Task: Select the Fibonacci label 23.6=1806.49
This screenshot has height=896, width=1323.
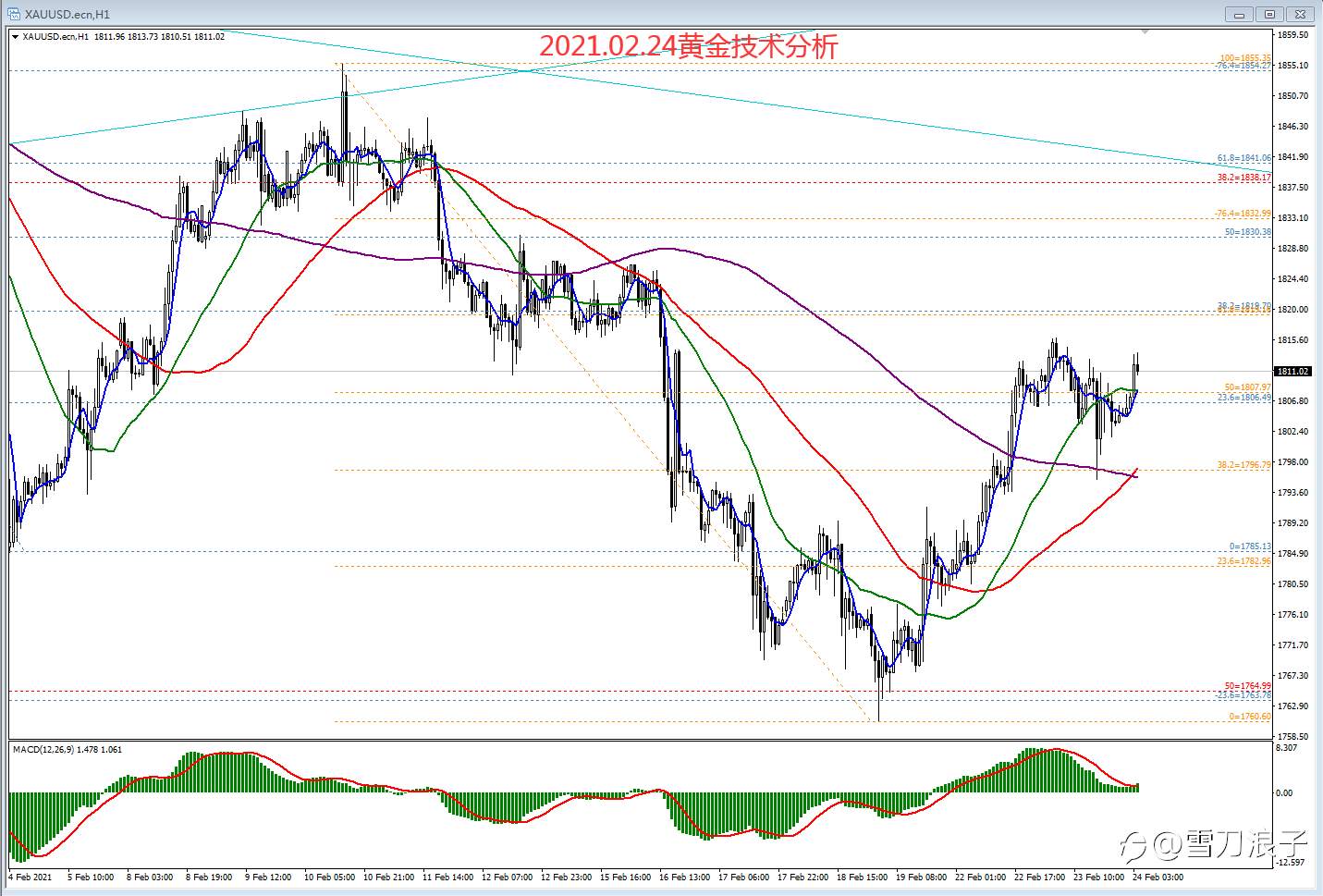Action: point(1244,398)
